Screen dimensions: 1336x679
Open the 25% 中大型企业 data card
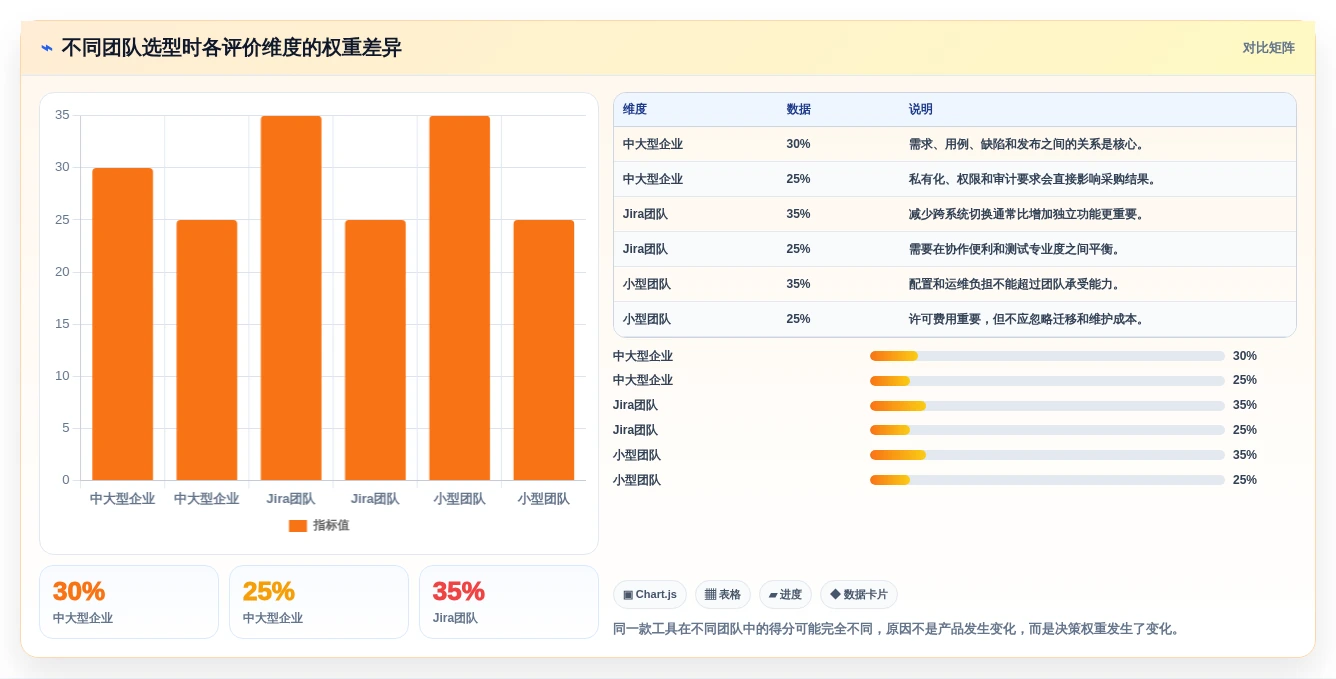tap(319, 602)
